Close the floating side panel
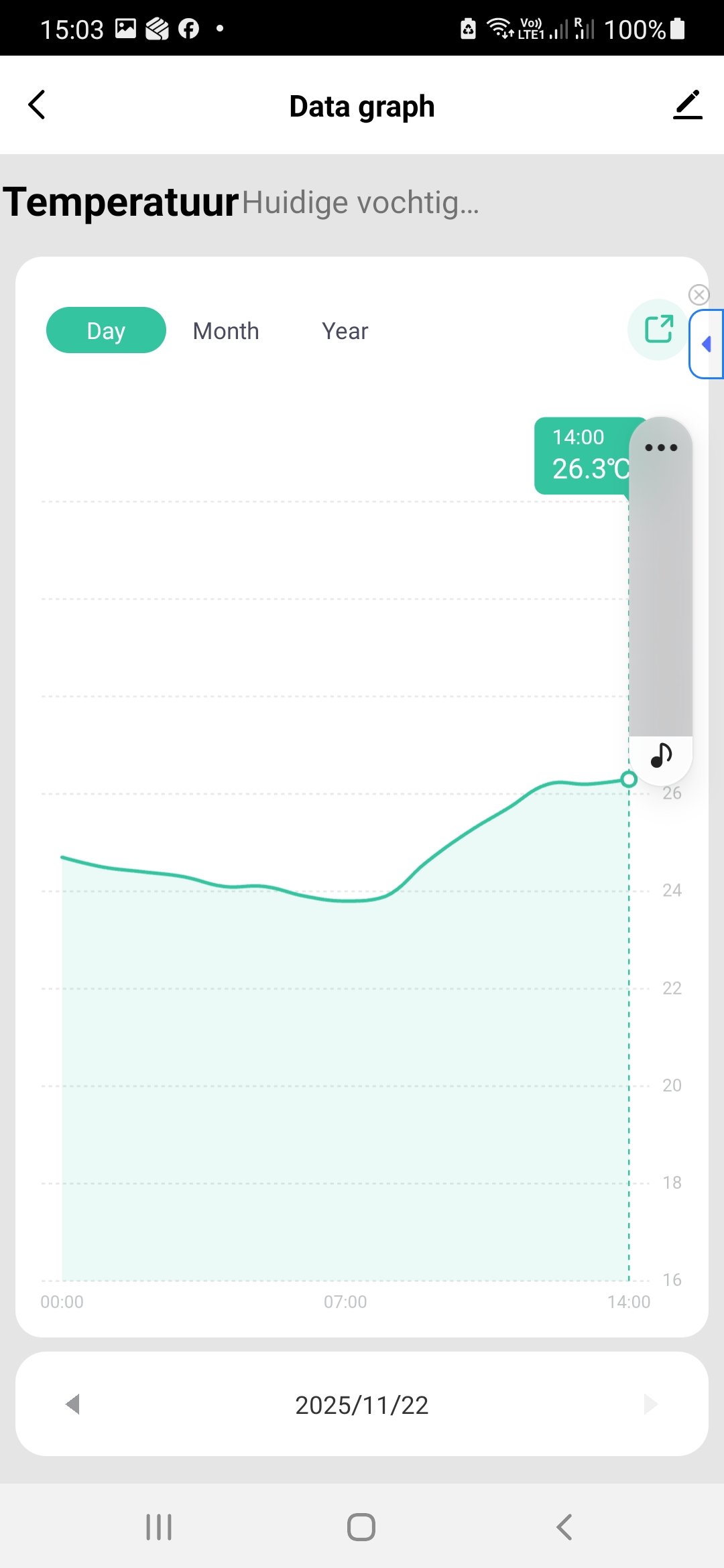724x1568 pixels. click(699, 295)
